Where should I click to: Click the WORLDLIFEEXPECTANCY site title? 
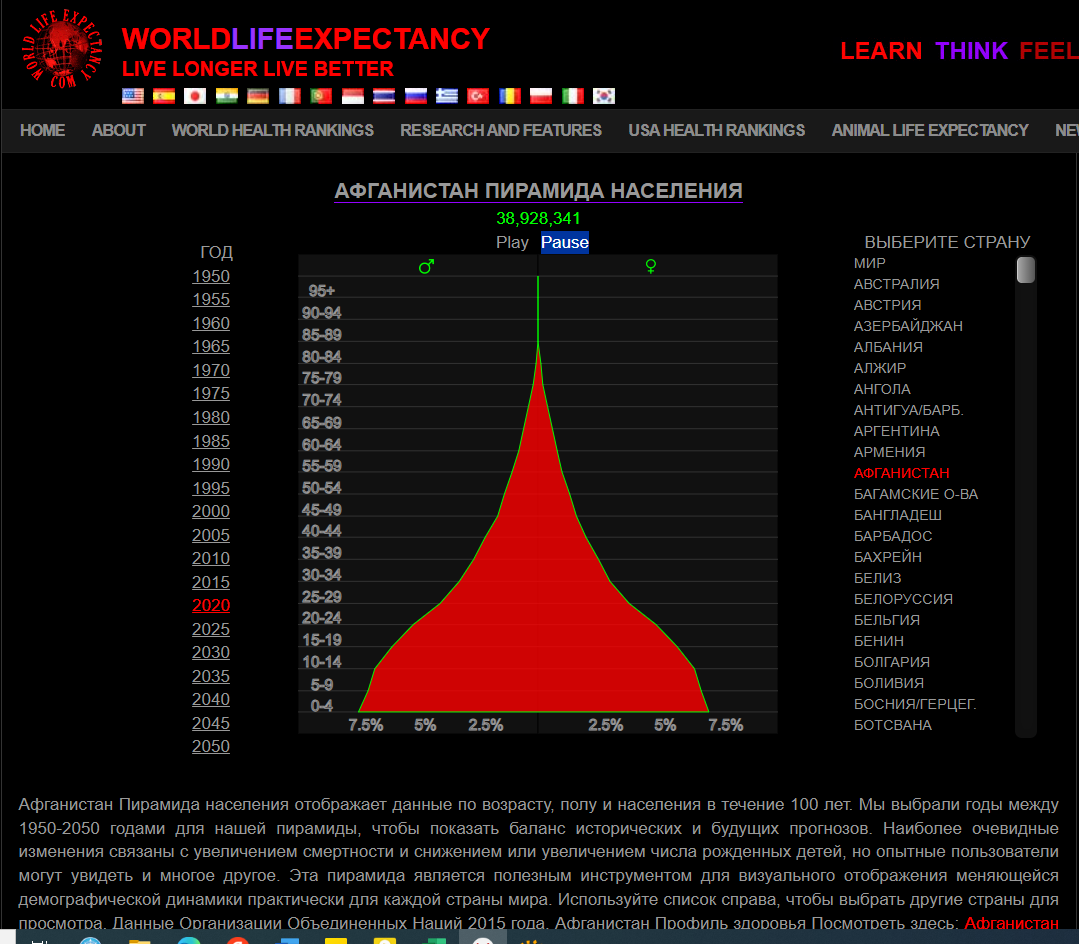point(306,39)
